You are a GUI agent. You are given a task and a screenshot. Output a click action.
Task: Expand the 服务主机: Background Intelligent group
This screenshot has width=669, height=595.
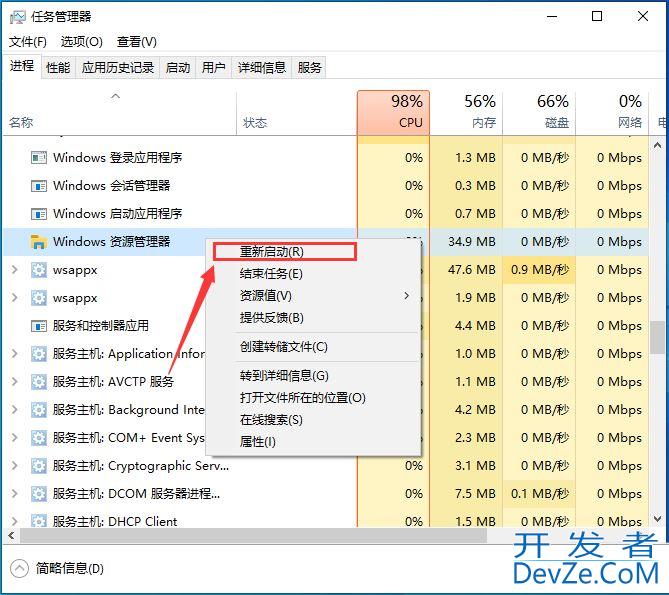coord(15,409)
